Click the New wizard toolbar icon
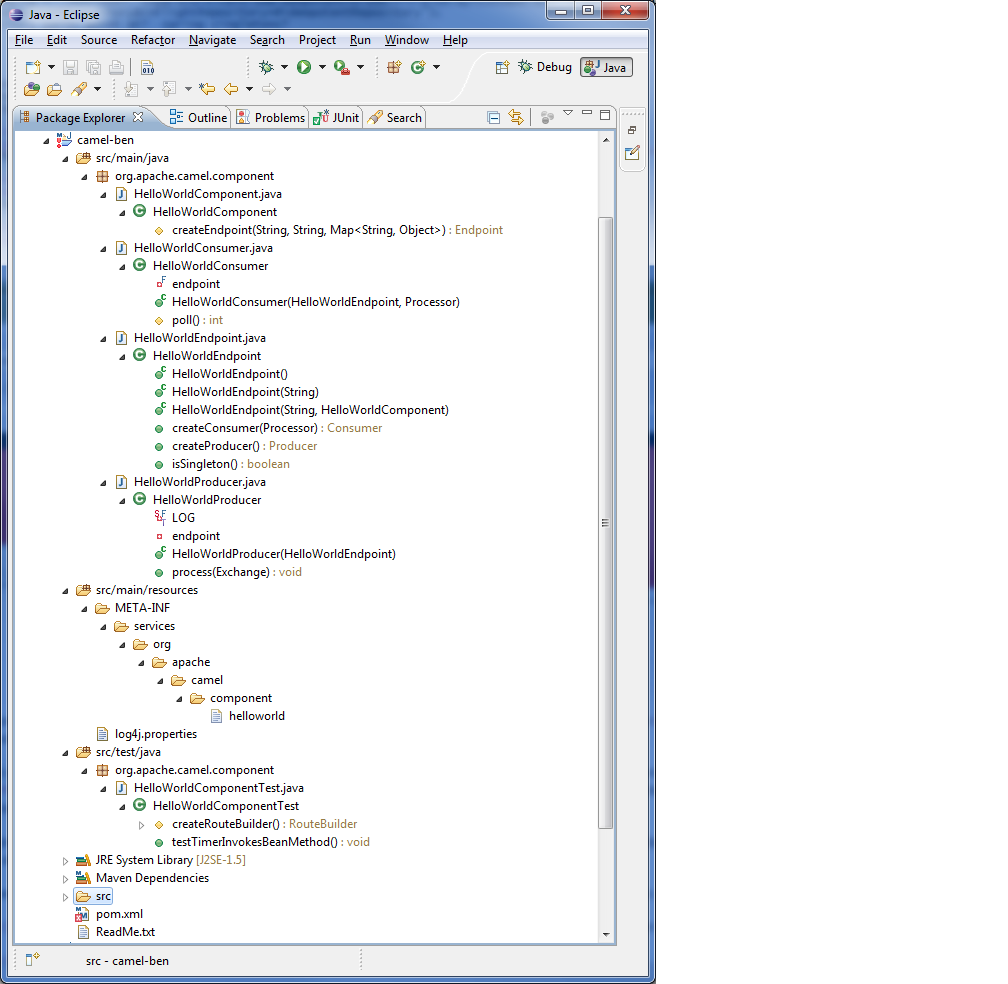This screenshot has width=1008, height=984. (33, 67)
